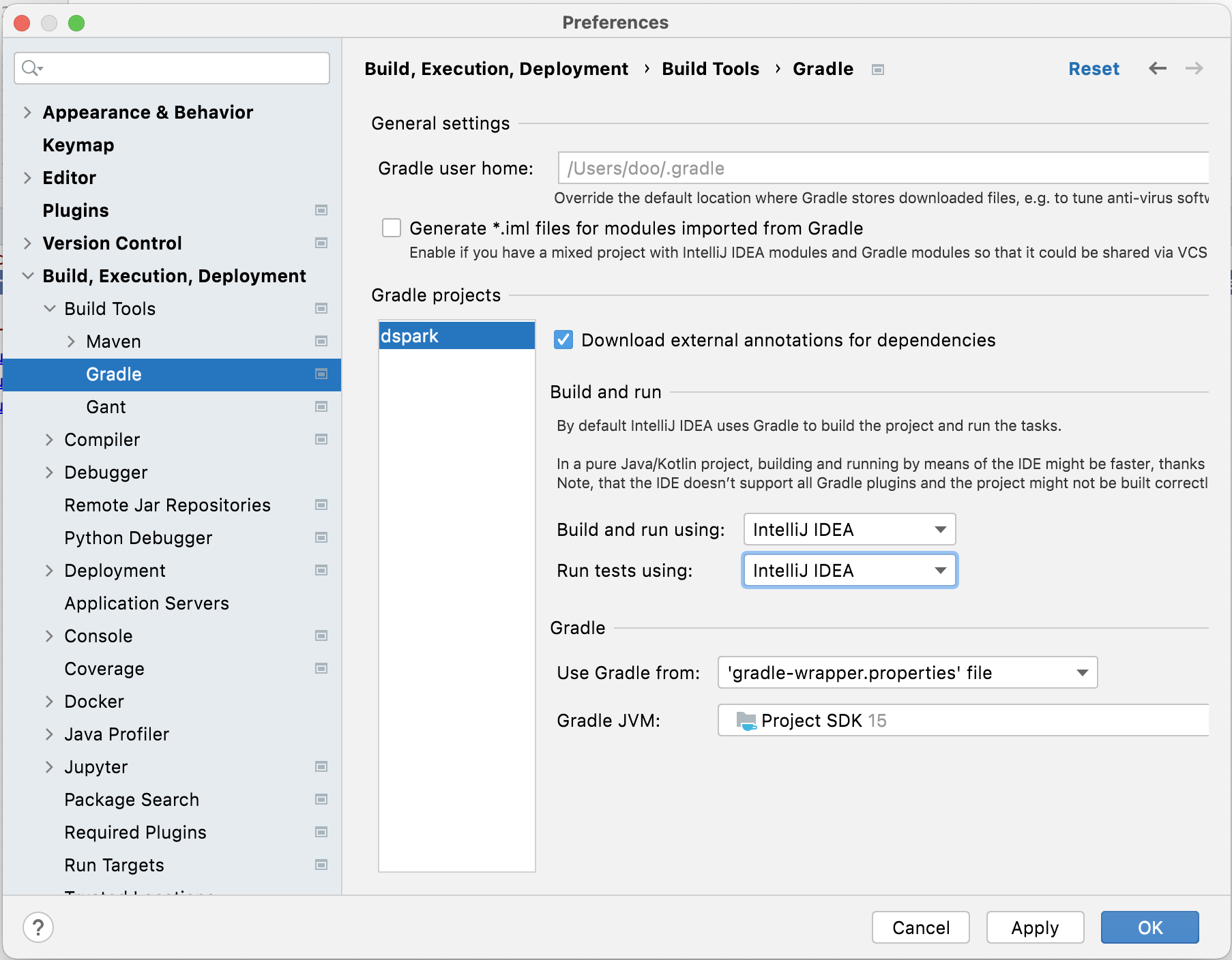
Task: Enable Generate *.iml files checkbox
Action: click(x=392, y=228)
